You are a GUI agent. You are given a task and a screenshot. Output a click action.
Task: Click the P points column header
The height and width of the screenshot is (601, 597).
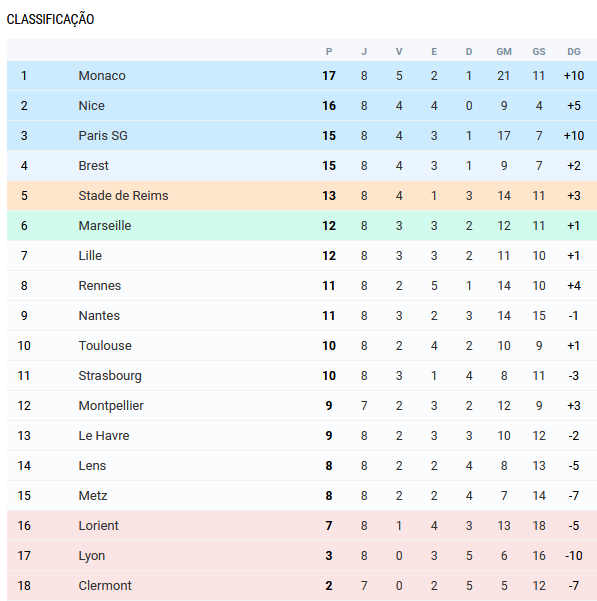[329, 52]
